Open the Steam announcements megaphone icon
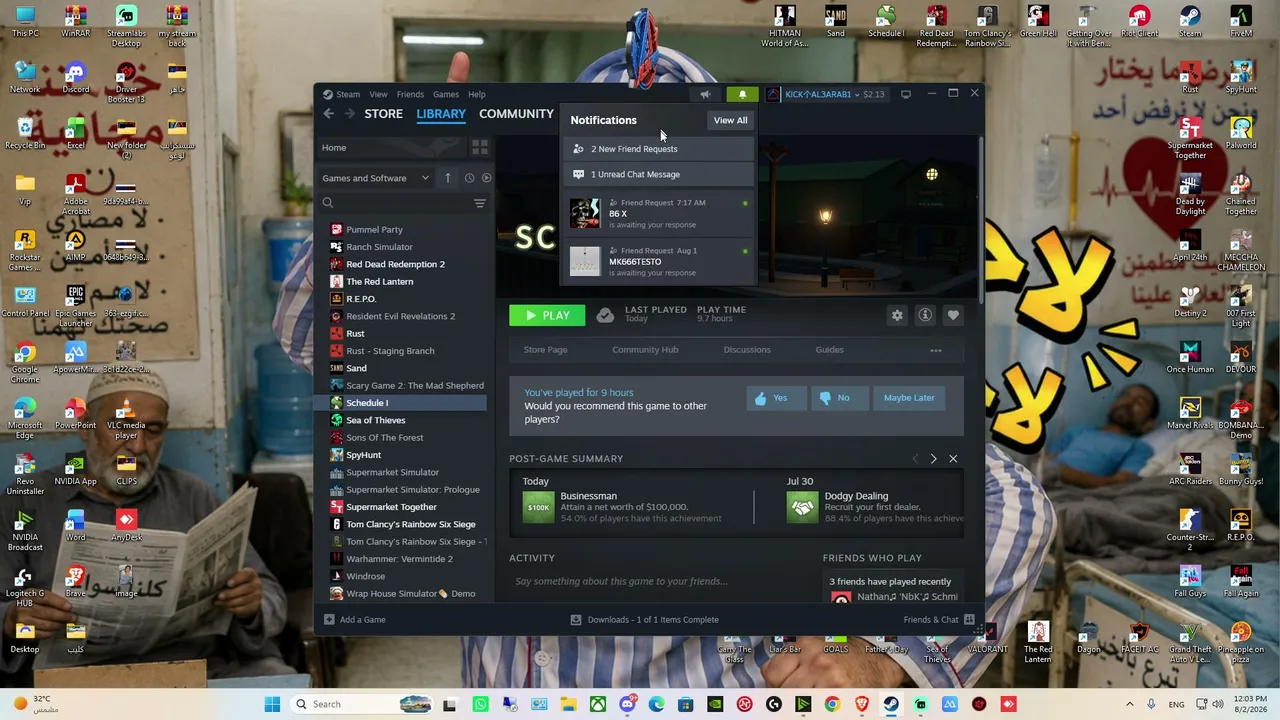 tap(705, 94)
